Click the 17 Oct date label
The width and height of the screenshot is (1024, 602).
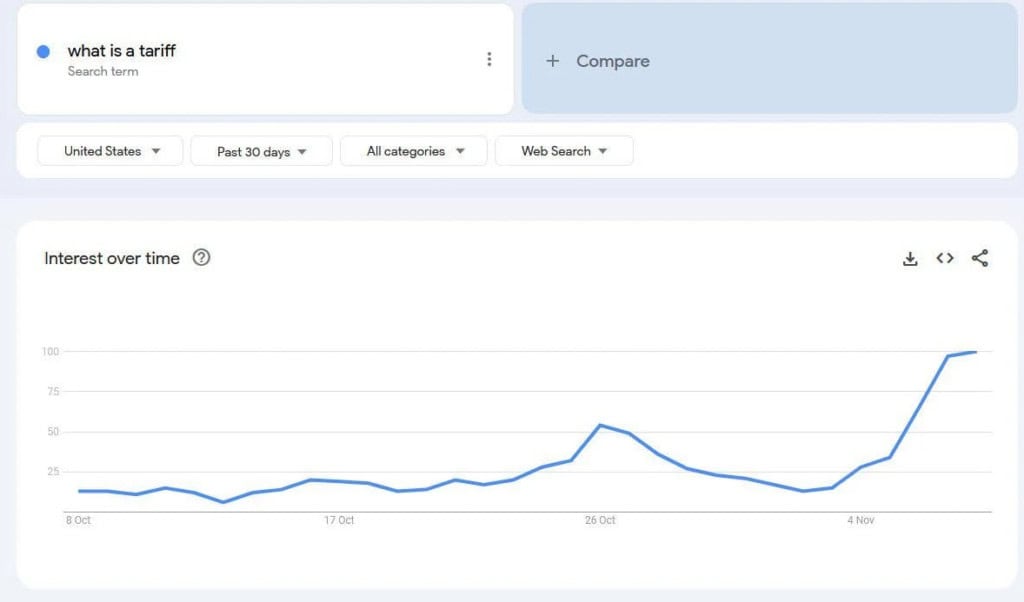click(339, 520)
